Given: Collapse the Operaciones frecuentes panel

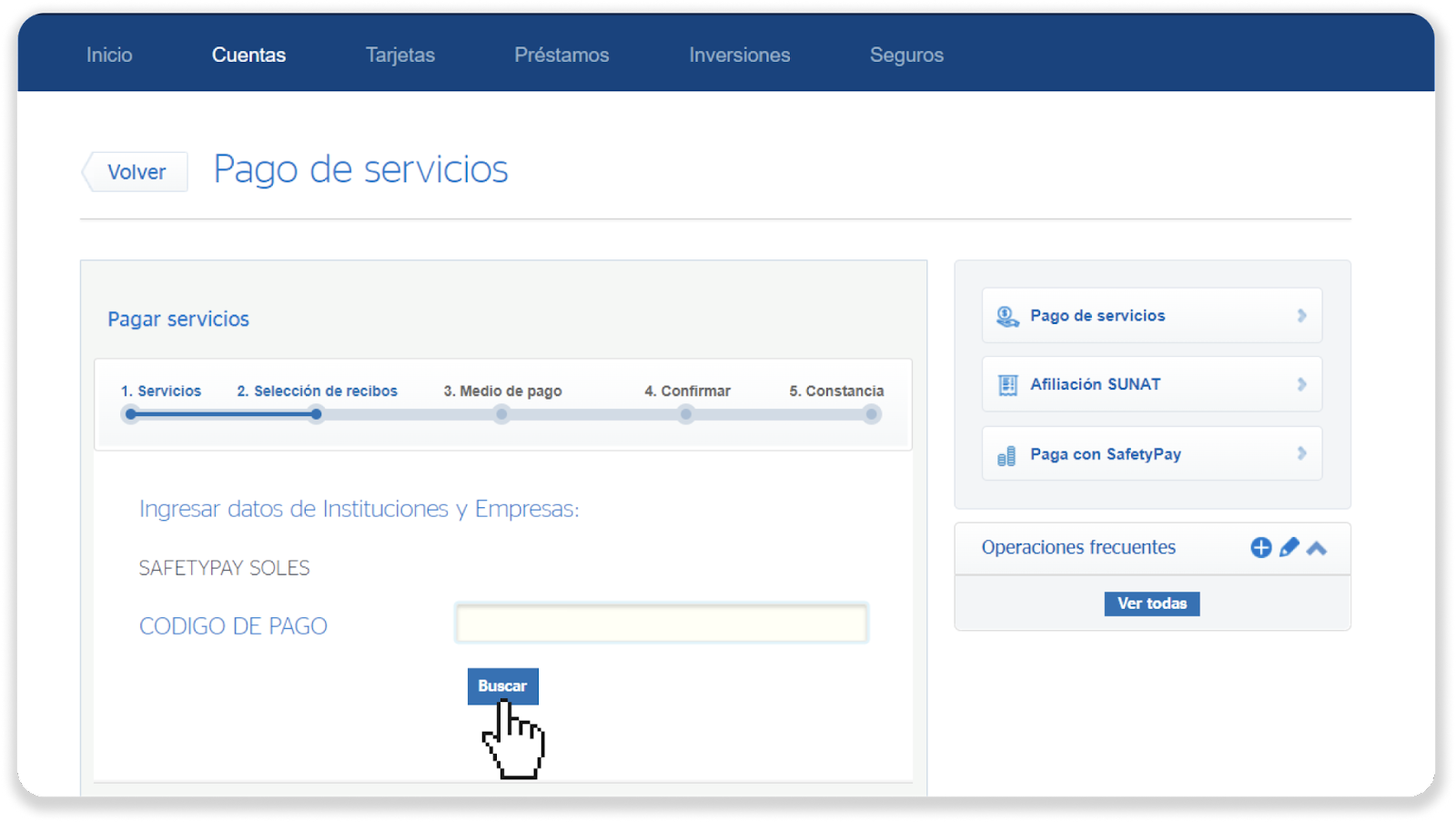Looking at the screenshot, I should pos(1317,548).
